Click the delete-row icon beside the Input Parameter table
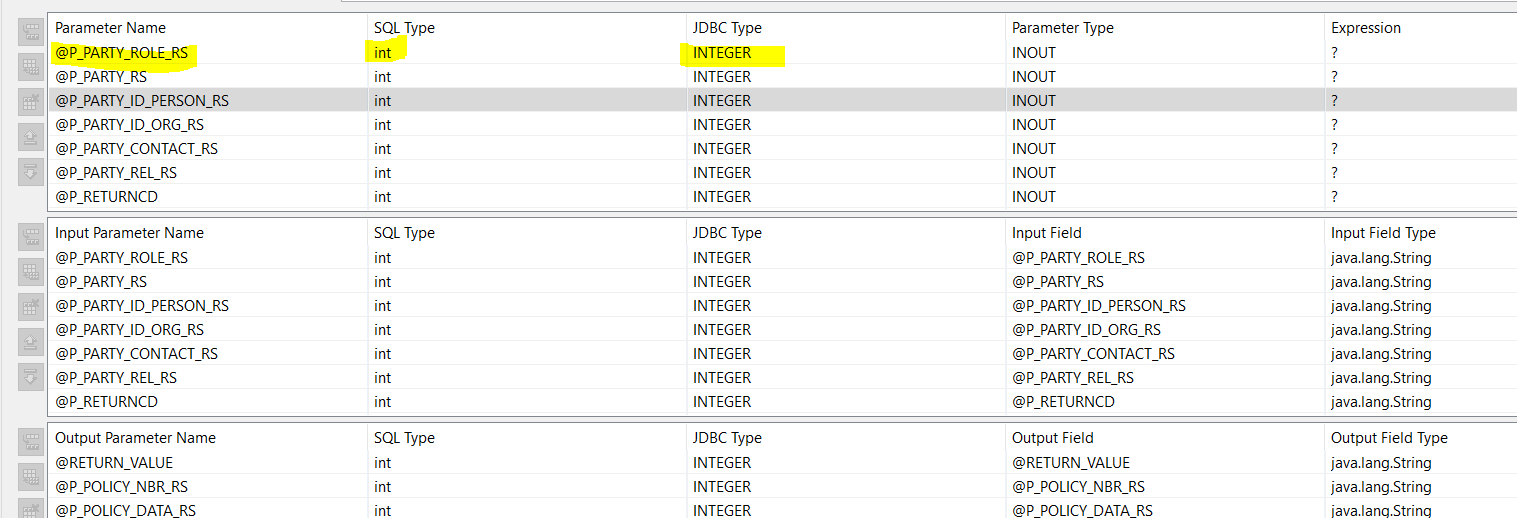Screen dimensions: 1517x518 pos(30,307)
